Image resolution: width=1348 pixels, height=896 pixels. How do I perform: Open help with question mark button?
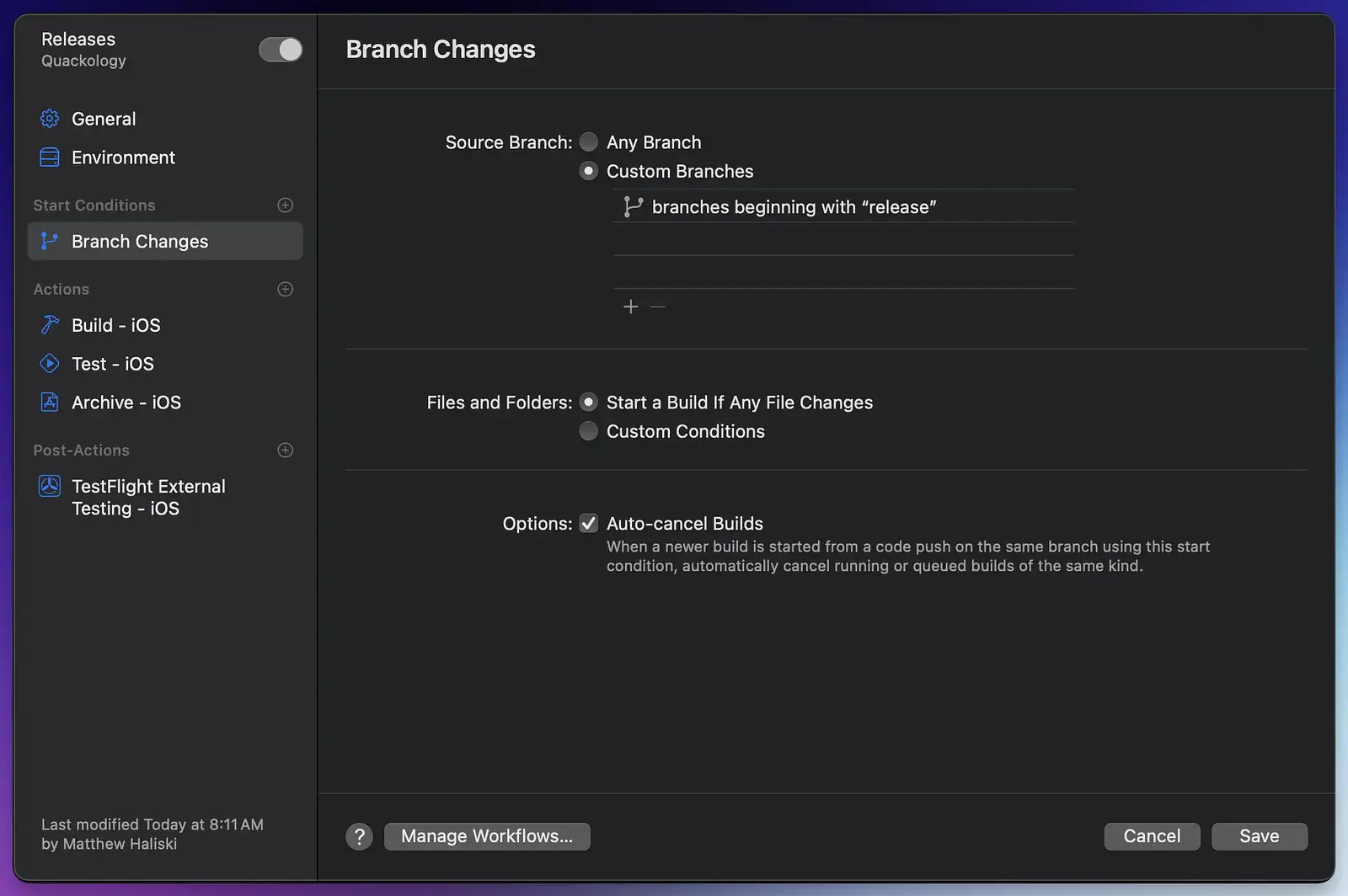[x=360, y=837]
